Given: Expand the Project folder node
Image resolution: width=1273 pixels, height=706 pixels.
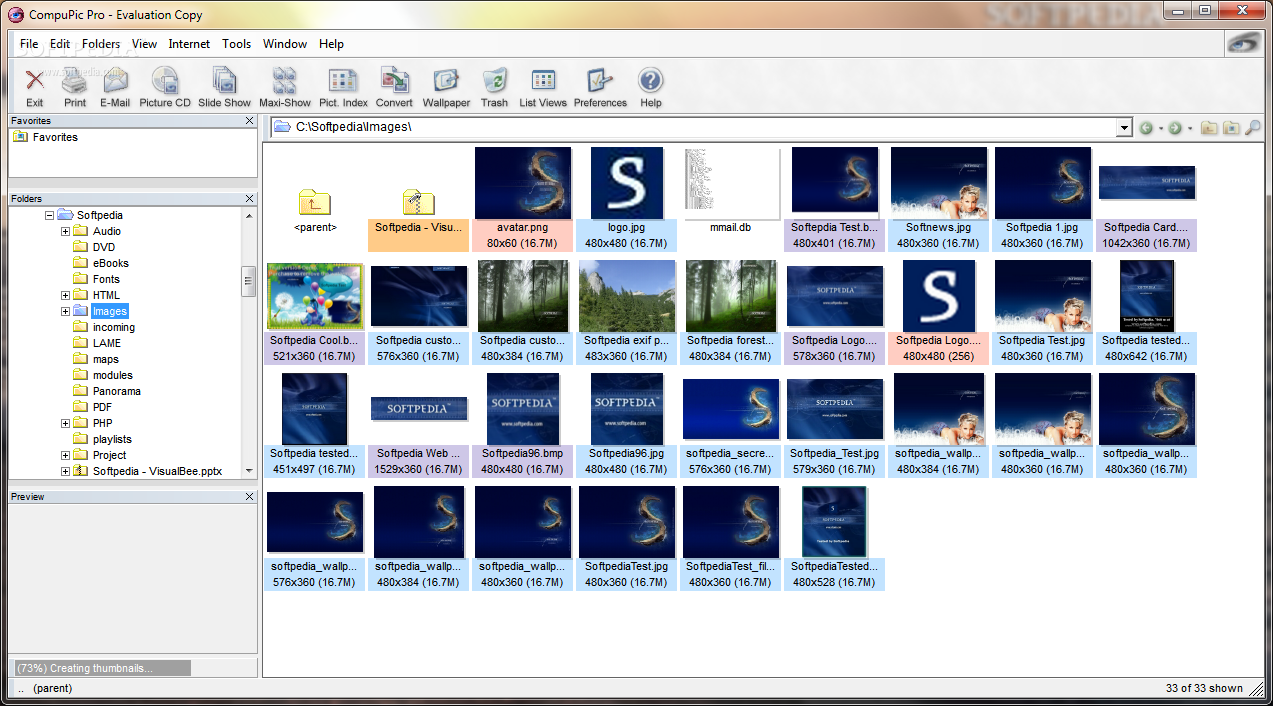Looking at the screenshot, I should pyautogui.click(x=65, y=455).
